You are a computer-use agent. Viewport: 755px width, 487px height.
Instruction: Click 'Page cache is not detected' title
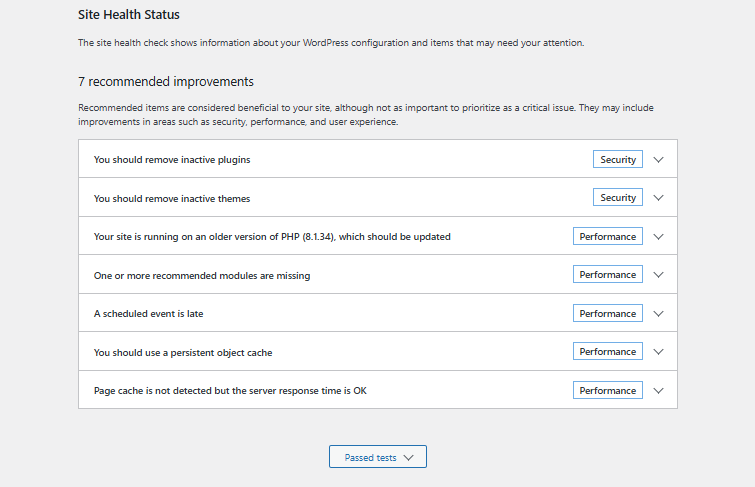pyautogui.click(x=230, y=391)
